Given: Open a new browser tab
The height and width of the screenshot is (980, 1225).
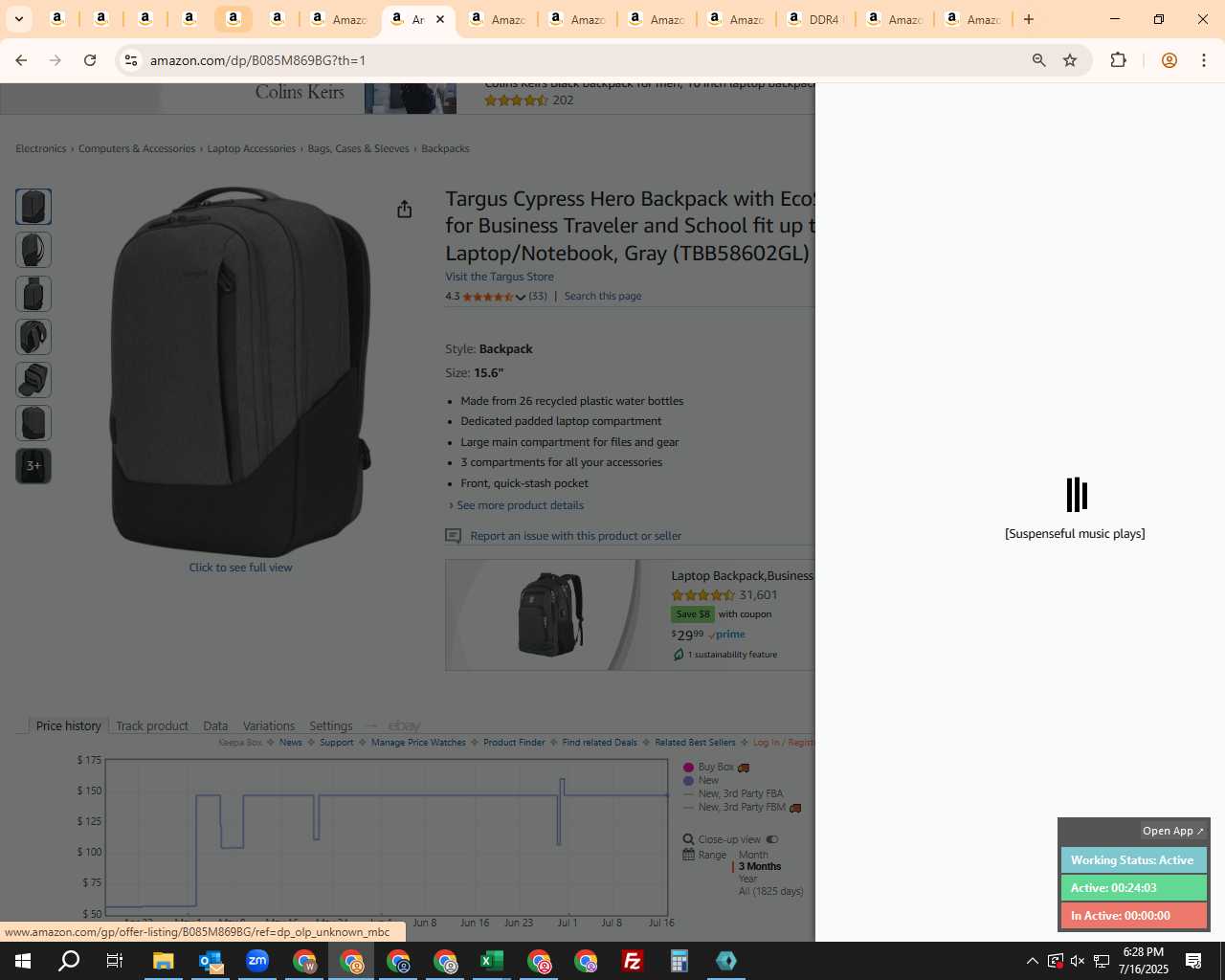Looking at the screenshot, I should point(1029,19).
